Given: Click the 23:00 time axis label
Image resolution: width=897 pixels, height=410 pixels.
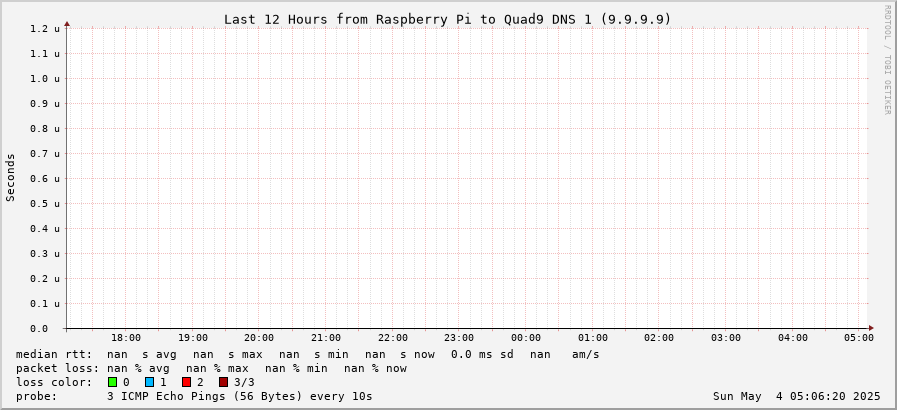Looking at the screenshot, I should [459, 338].
